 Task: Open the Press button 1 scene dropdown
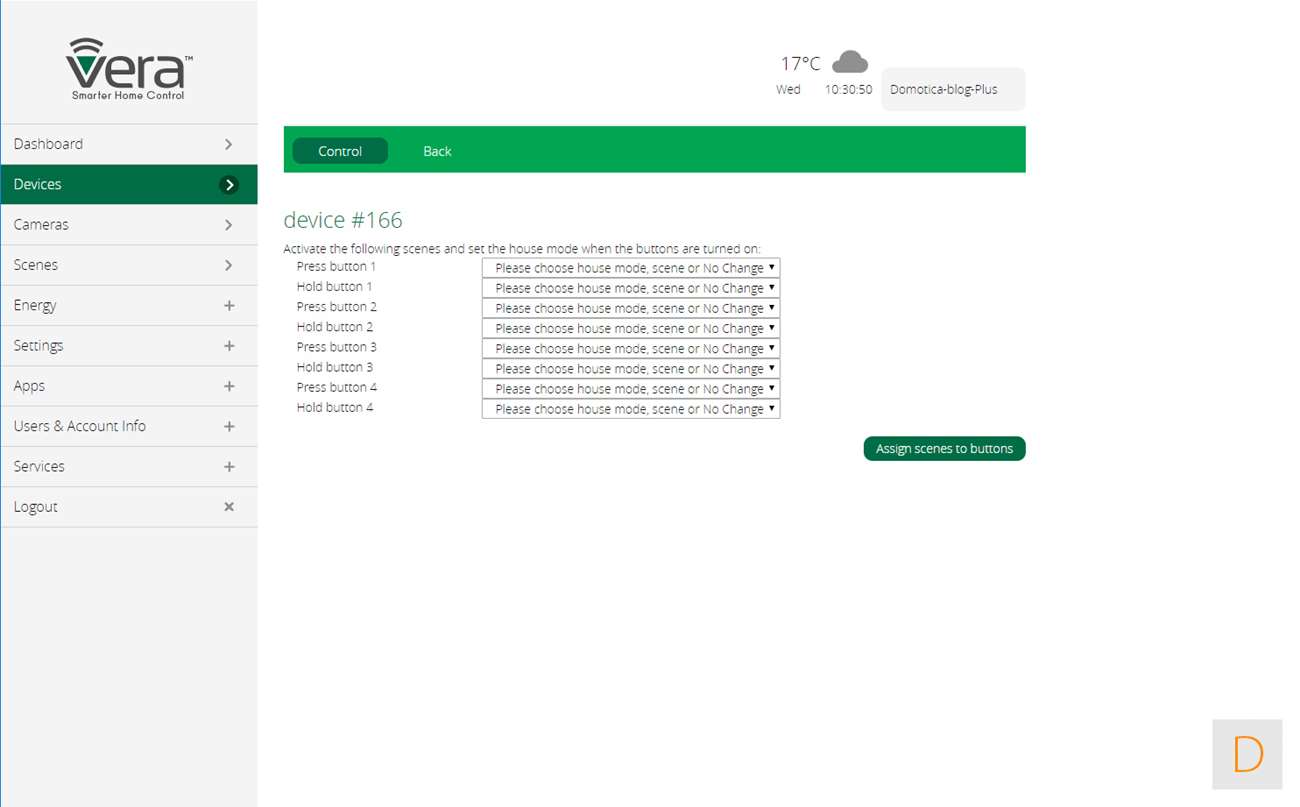pos(630,268)
